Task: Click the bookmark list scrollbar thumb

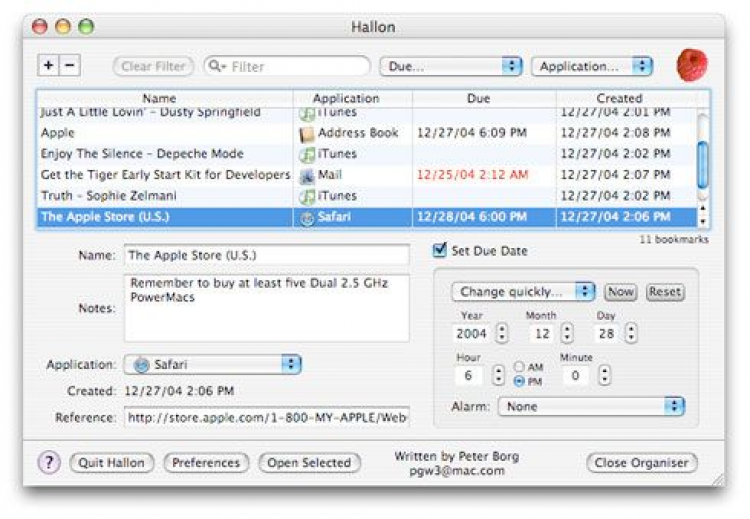Action: pos(703,165)
